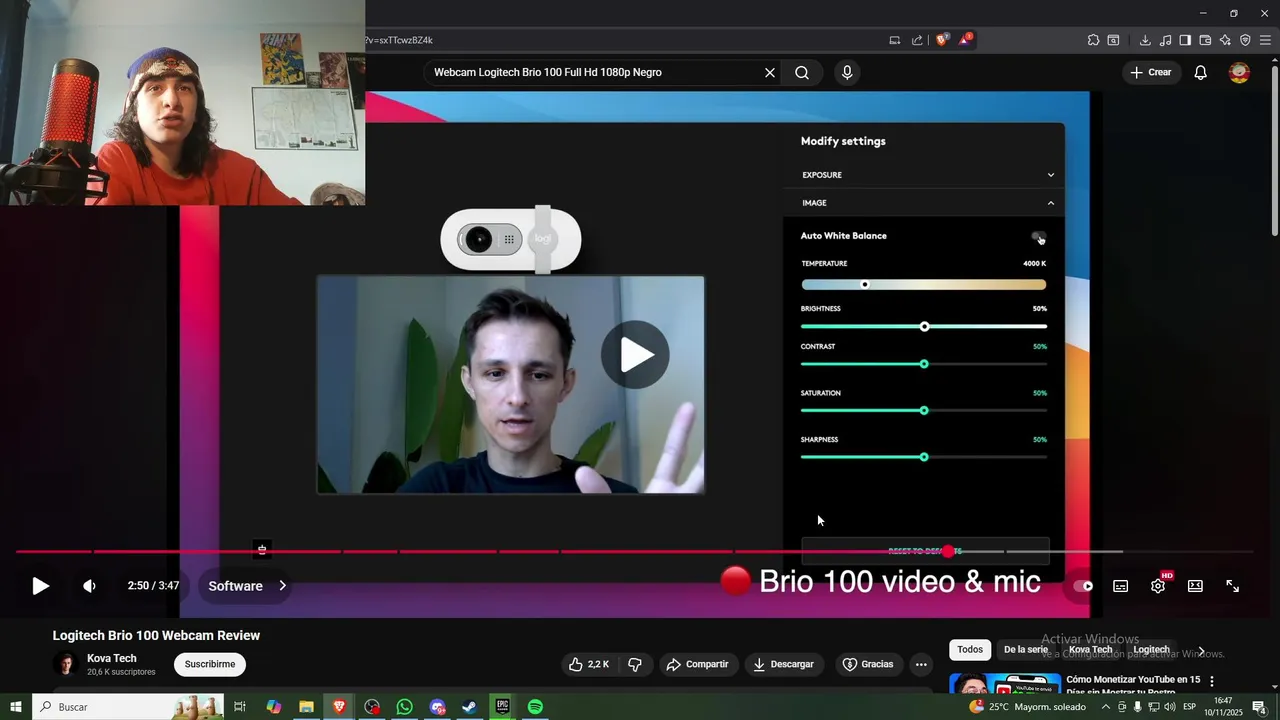This screenshot has width=1280, height=720.
Task: Open Cómo Monetizar YouTube suggested thumbnail
Action: (1005, 684)
